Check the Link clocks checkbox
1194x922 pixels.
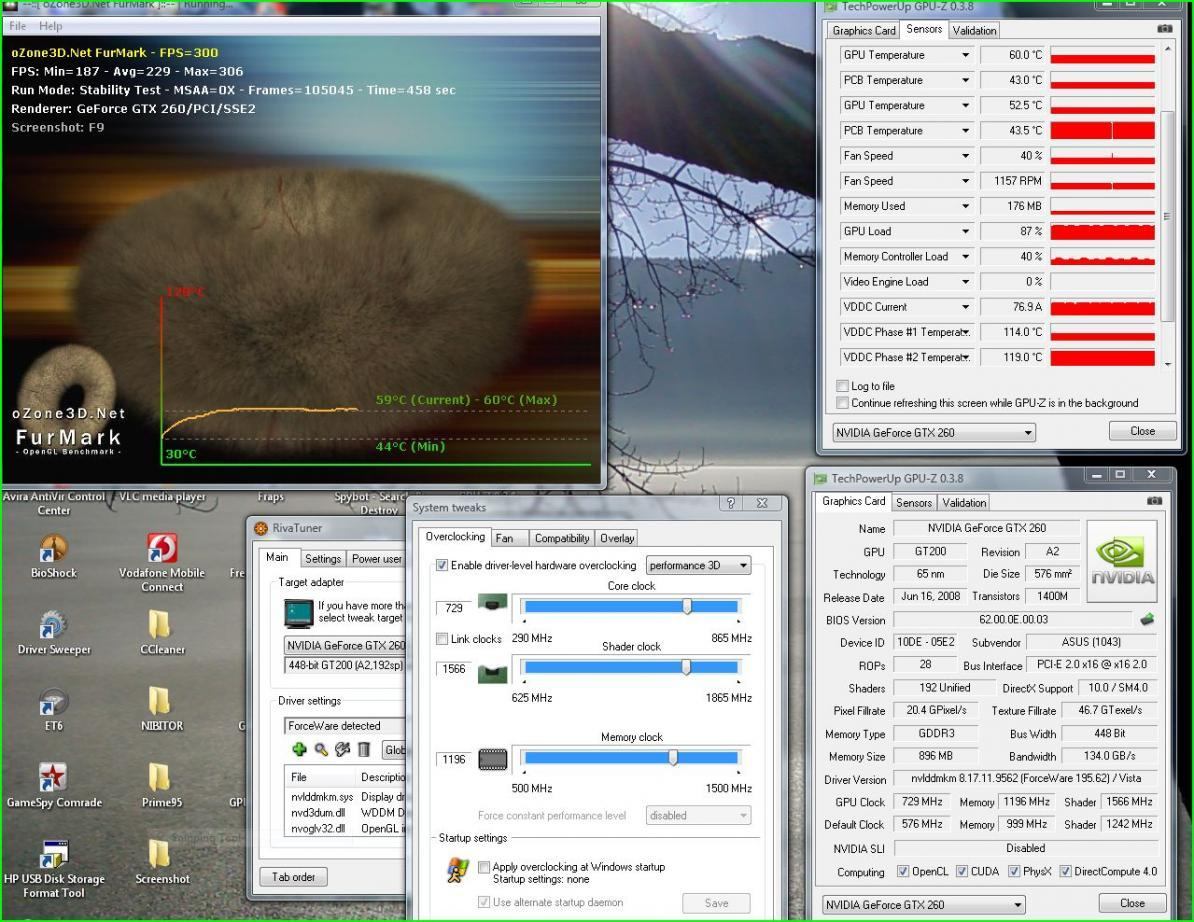[x=442, y=638]
